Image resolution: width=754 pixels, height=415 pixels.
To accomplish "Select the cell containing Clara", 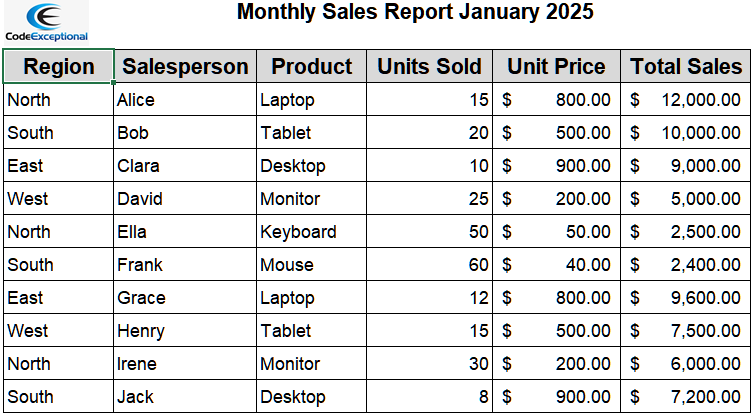I will (185, 166).
